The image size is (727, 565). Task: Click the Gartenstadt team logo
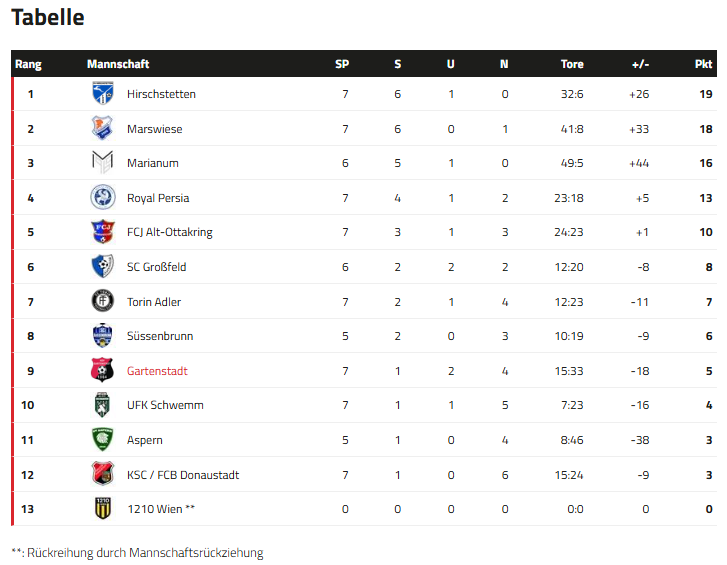pyautogui.click(x=103, y=371)
